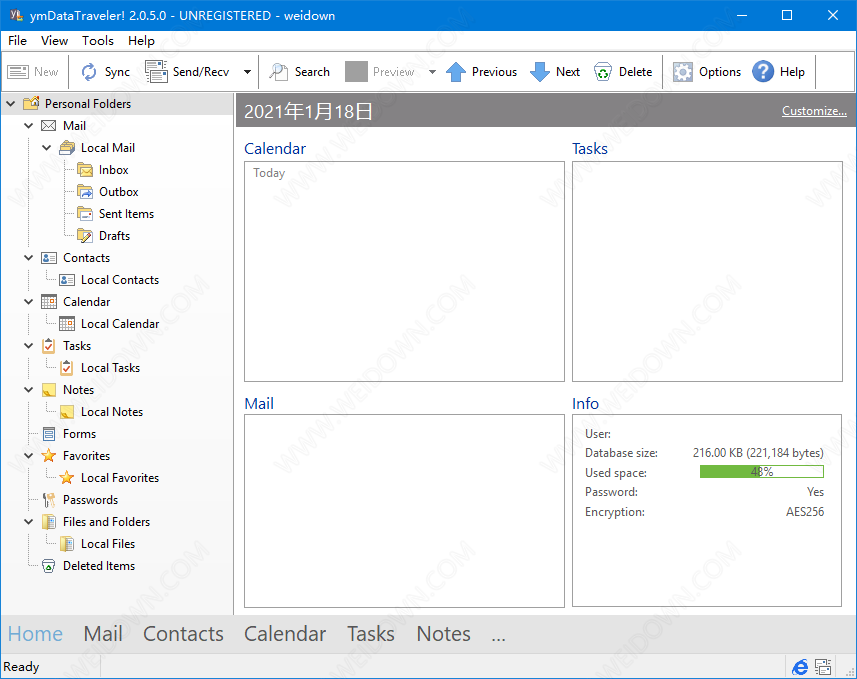Click the Internet Explorer status bar icon

pyautogui.click(x=800, y=667)
